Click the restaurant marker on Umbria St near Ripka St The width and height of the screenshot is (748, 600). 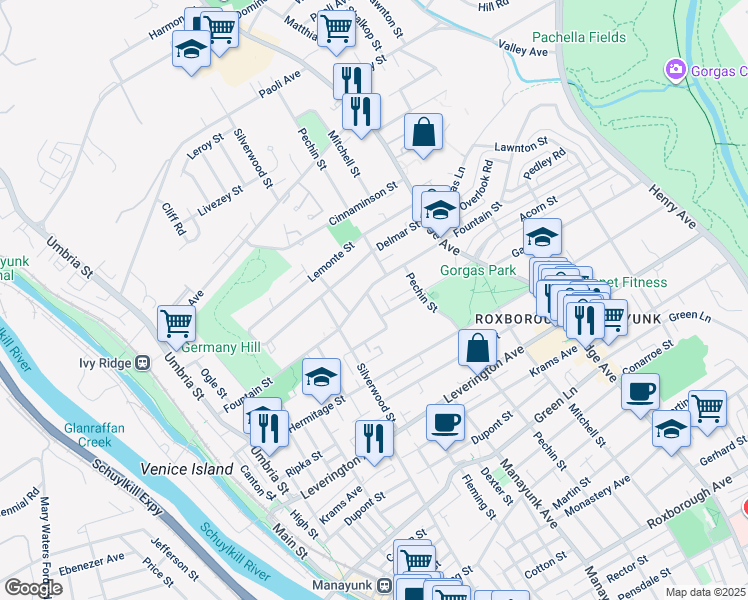(269, 429)
